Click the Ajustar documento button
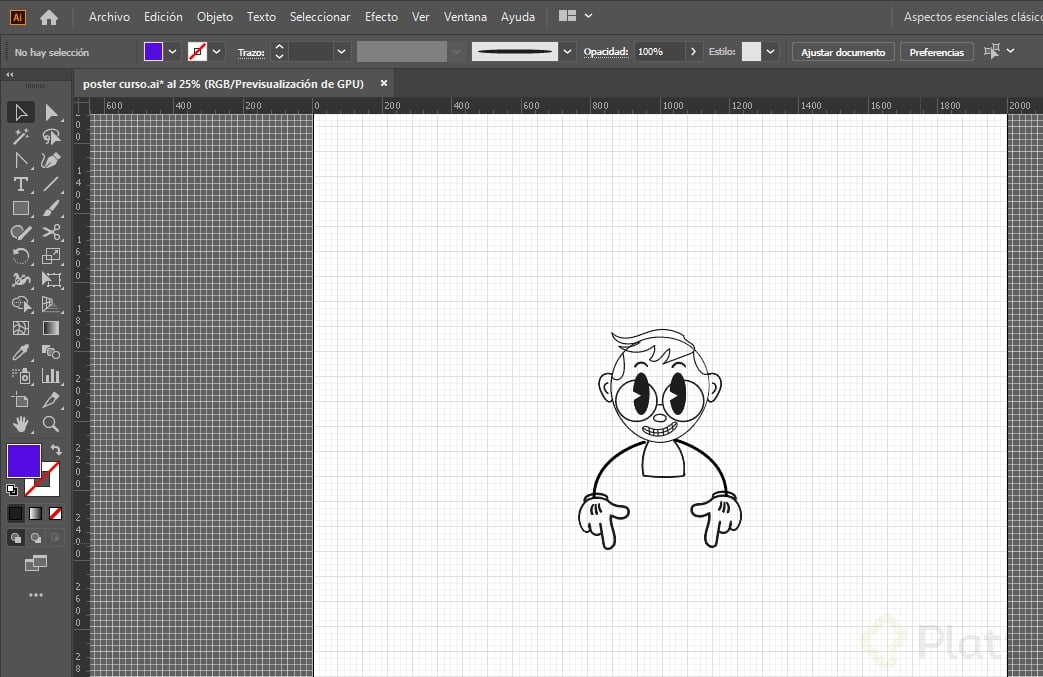 tap(842, 52)
